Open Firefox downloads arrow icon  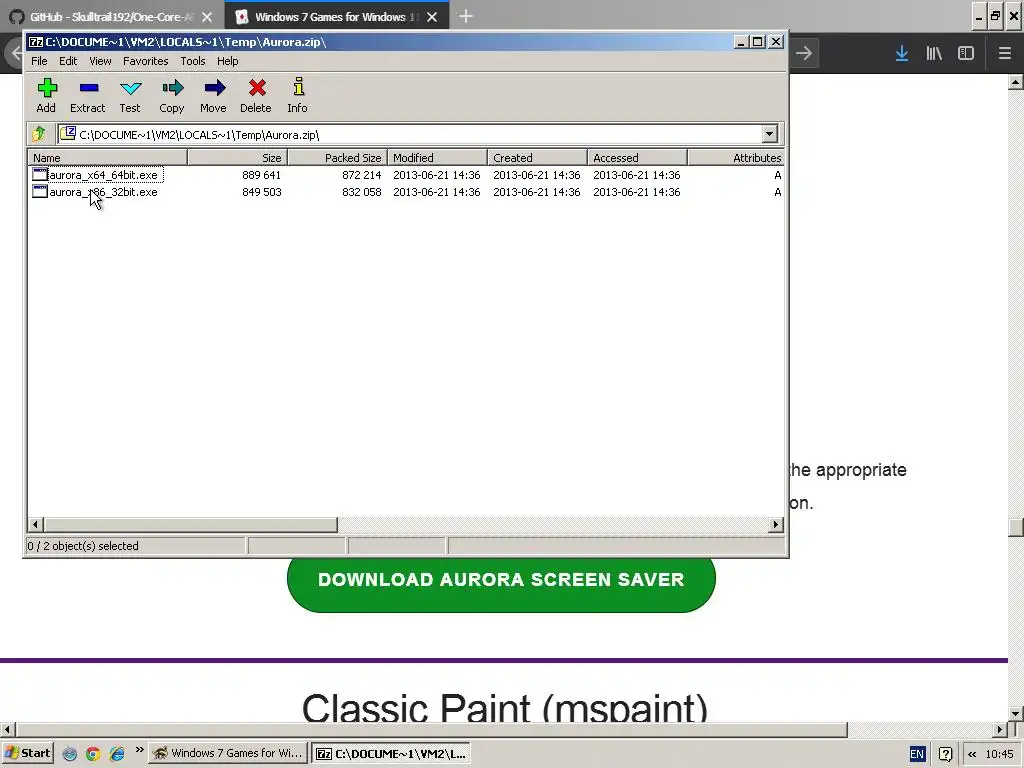pyautogui.click(x=902, y=54)
